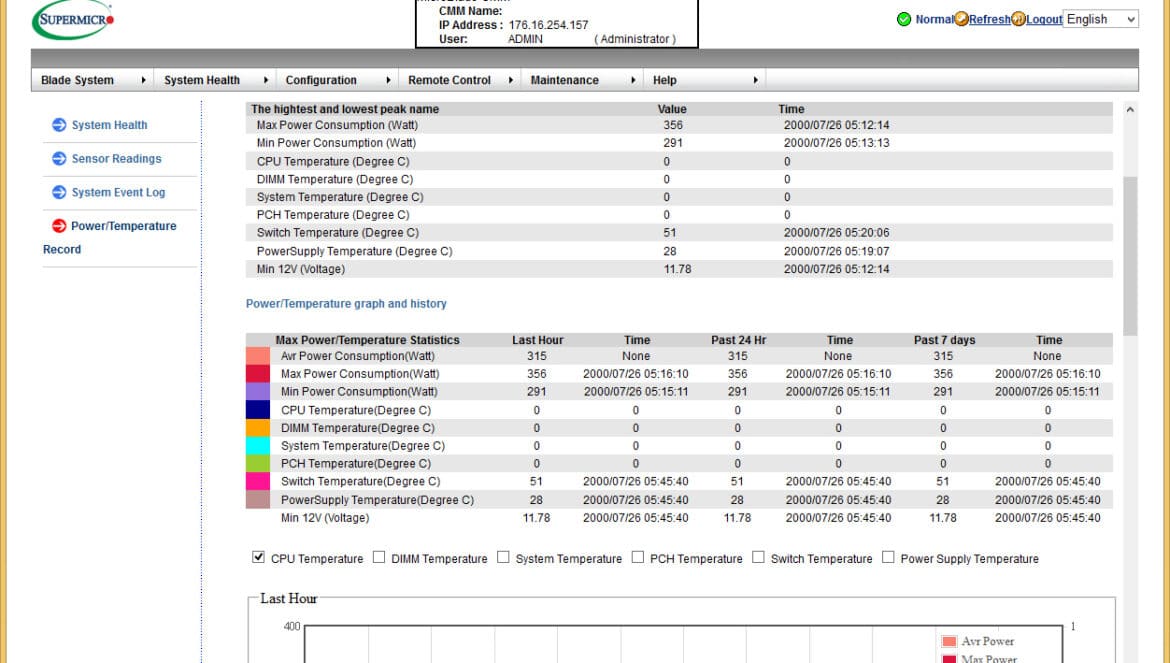Click the Logout link
This screenshot has width=1170, height=663.
pyautogui.click(x=1044, y=19)
